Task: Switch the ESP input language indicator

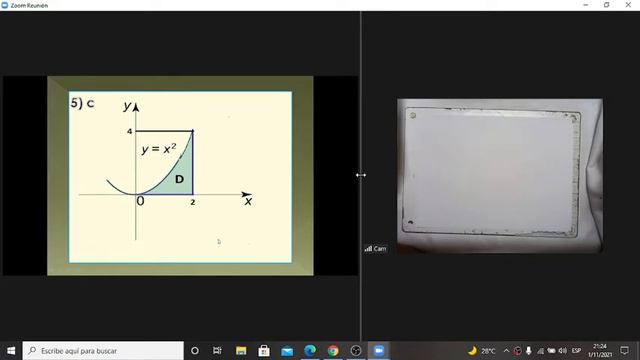Action: click(576, 351)
